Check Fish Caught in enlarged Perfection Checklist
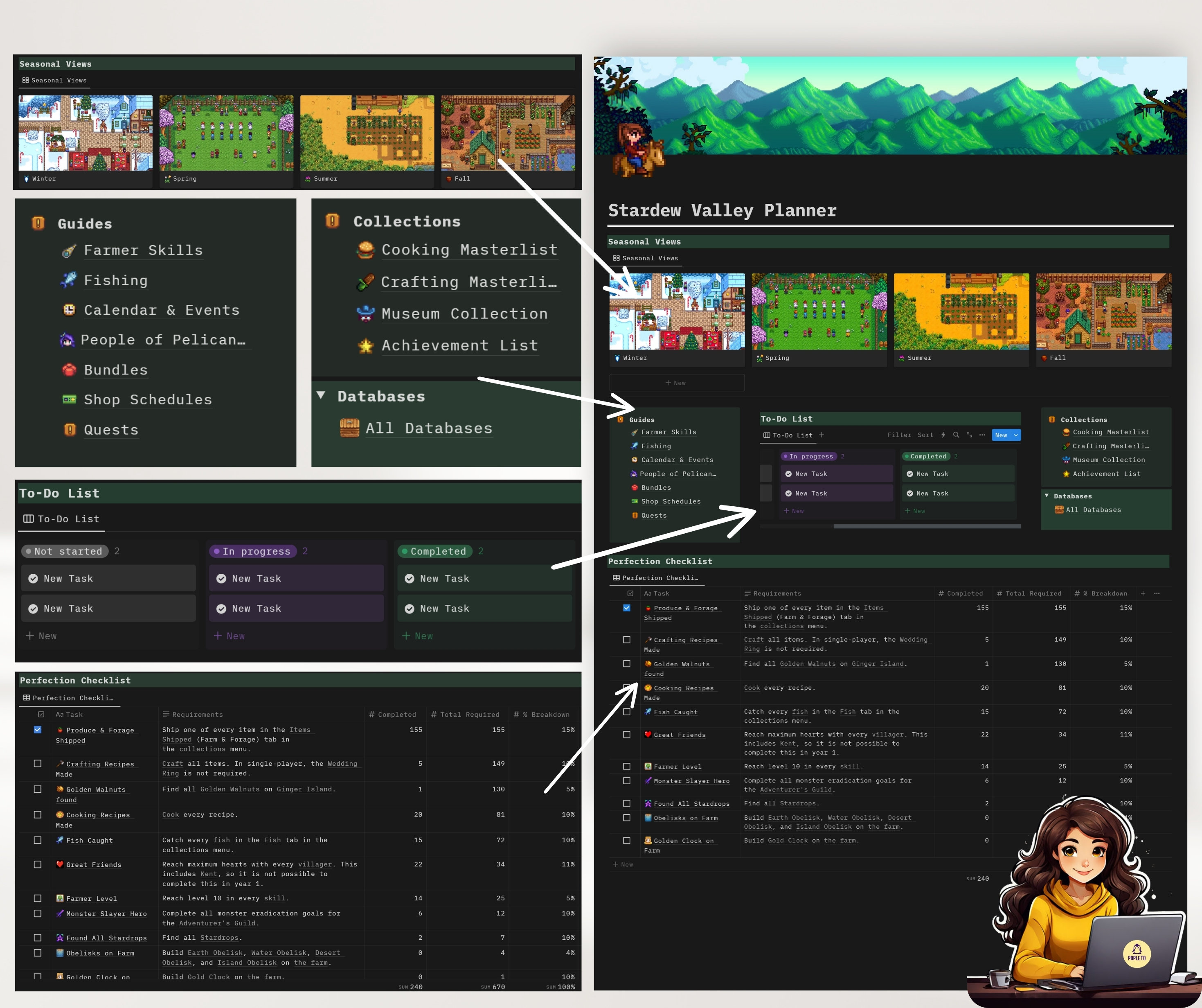 38,840
